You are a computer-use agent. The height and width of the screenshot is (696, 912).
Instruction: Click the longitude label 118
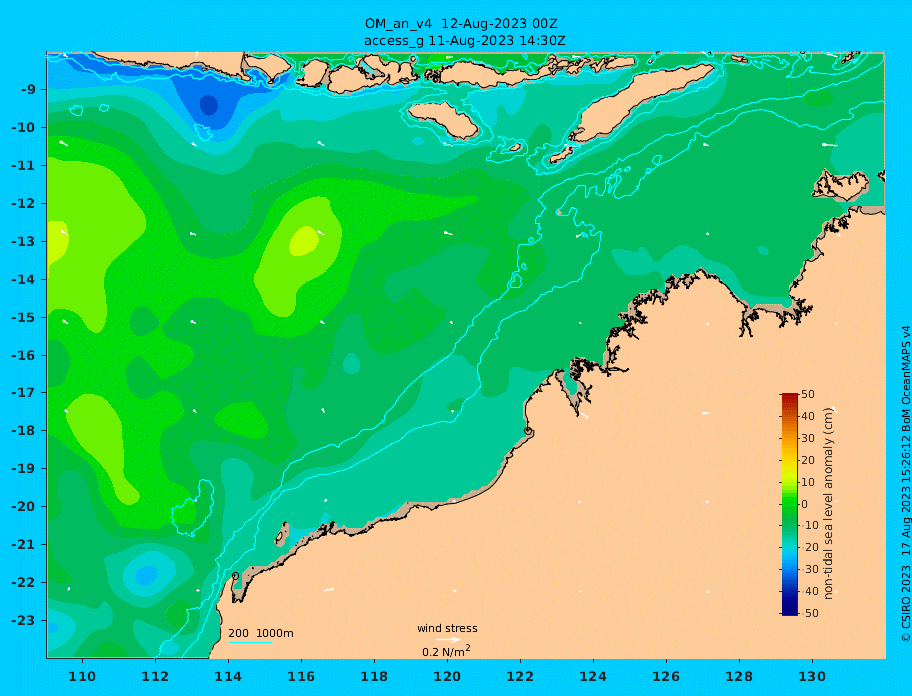[374, 676]
